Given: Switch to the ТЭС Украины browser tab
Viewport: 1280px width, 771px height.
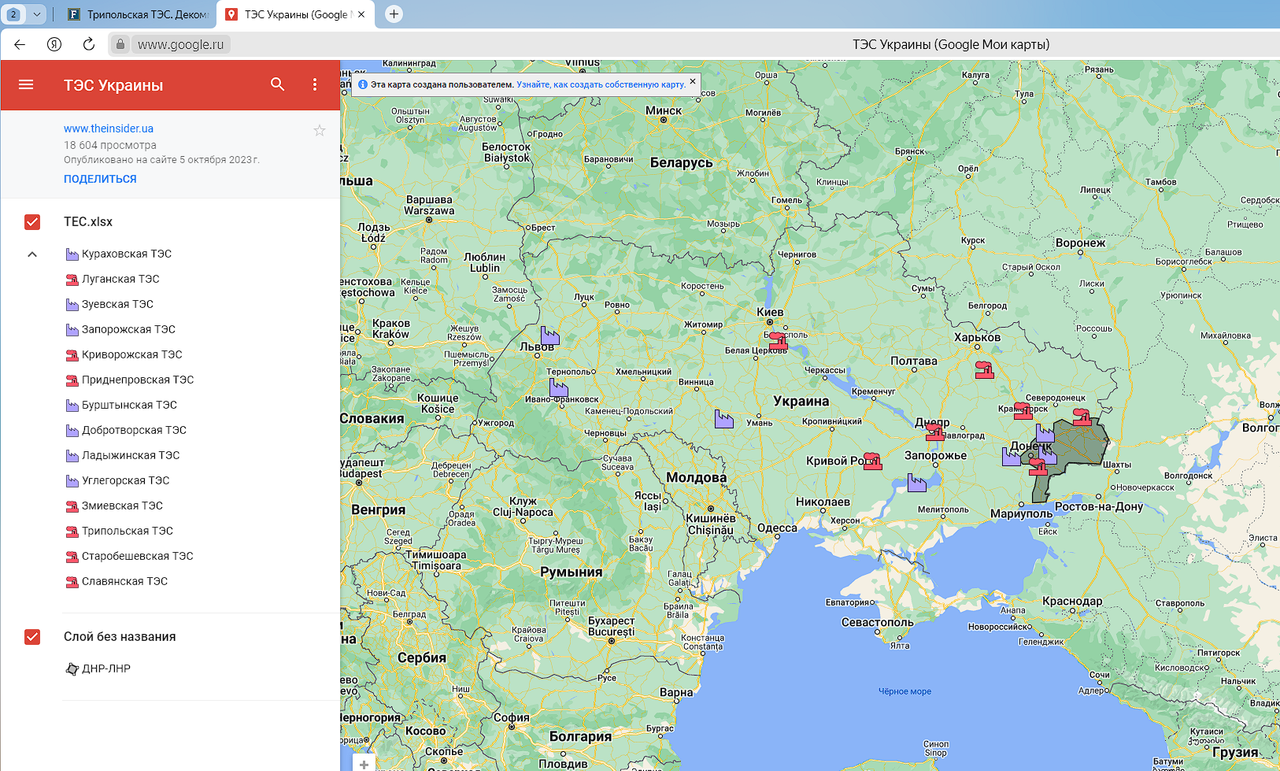Looking at the screenshot, I should 294,14.
